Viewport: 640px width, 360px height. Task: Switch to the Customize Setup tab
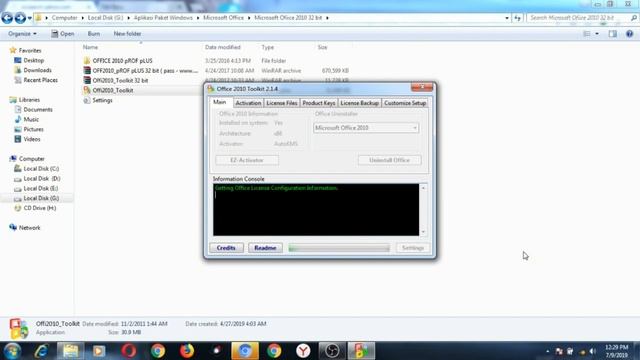click(405, 103)
